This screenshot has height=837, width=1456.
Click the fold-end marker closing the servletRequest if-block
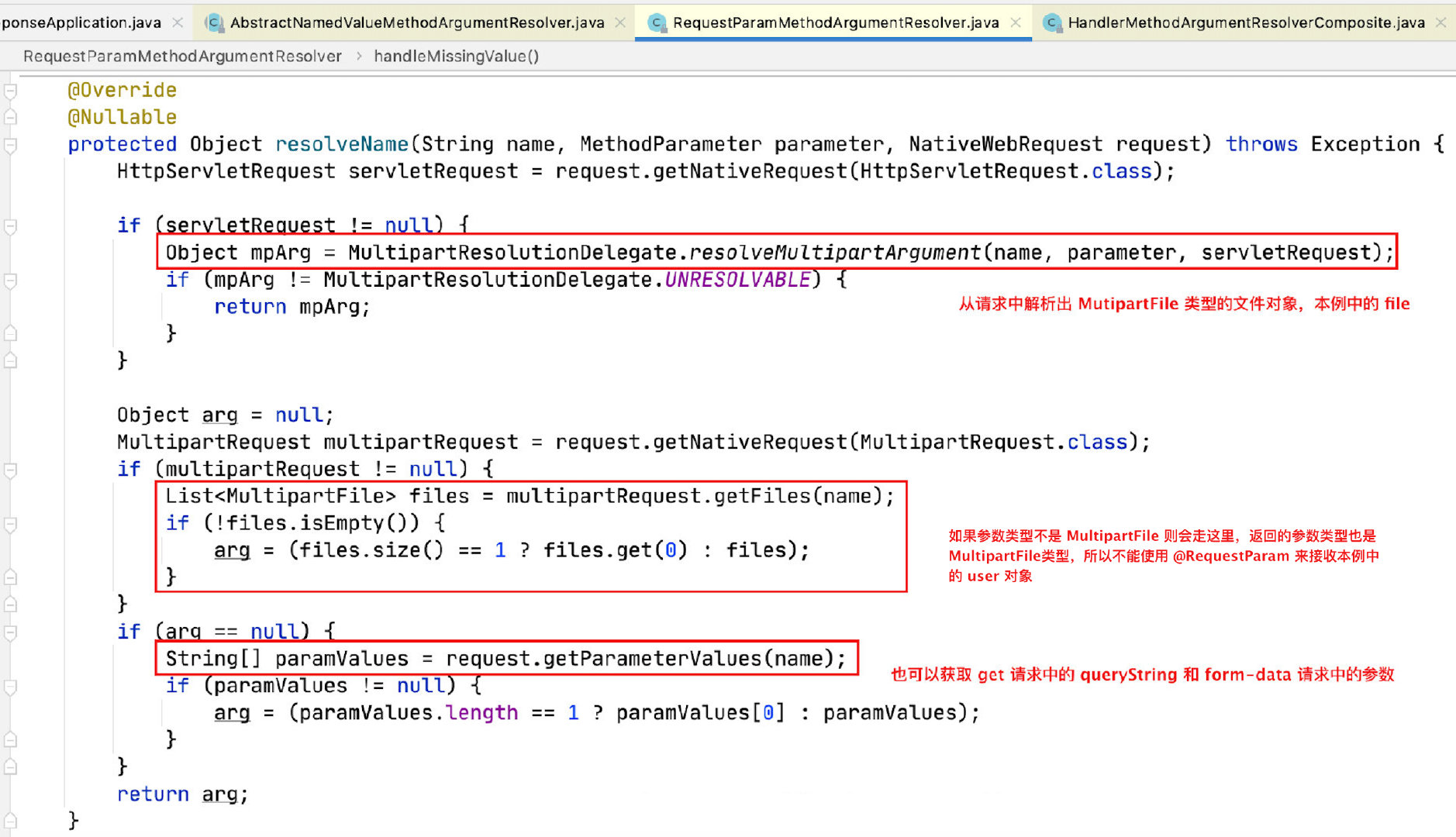[11, 360]
